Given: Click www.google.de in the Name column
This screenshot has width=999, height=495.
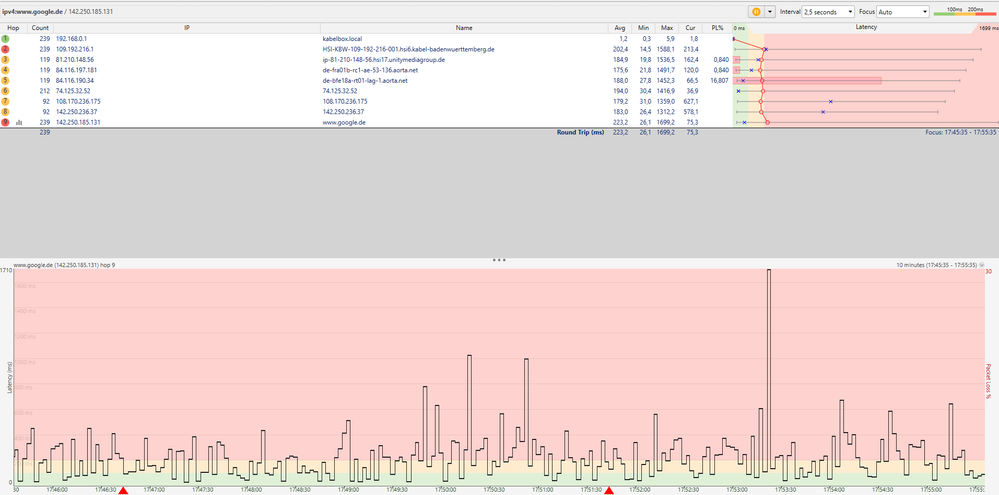Looking at the screenshot, I should [x=344, y=122].
